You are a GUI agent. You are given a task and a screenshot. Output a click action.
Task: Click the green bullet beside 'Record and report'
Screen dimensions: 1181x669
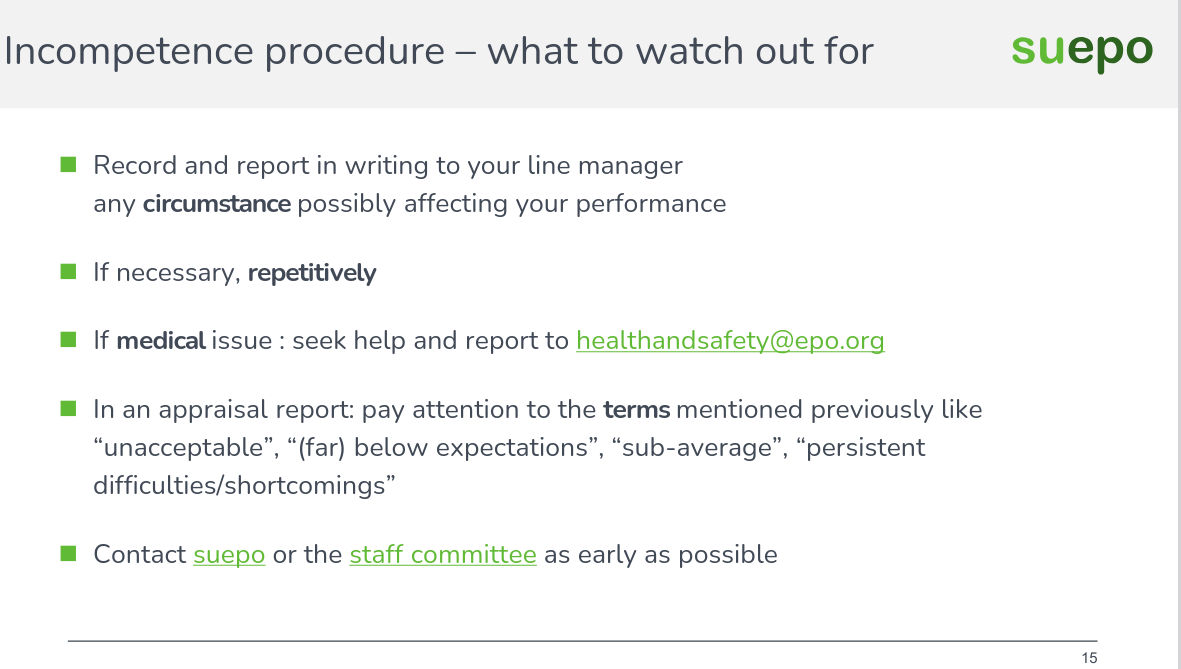69,164
